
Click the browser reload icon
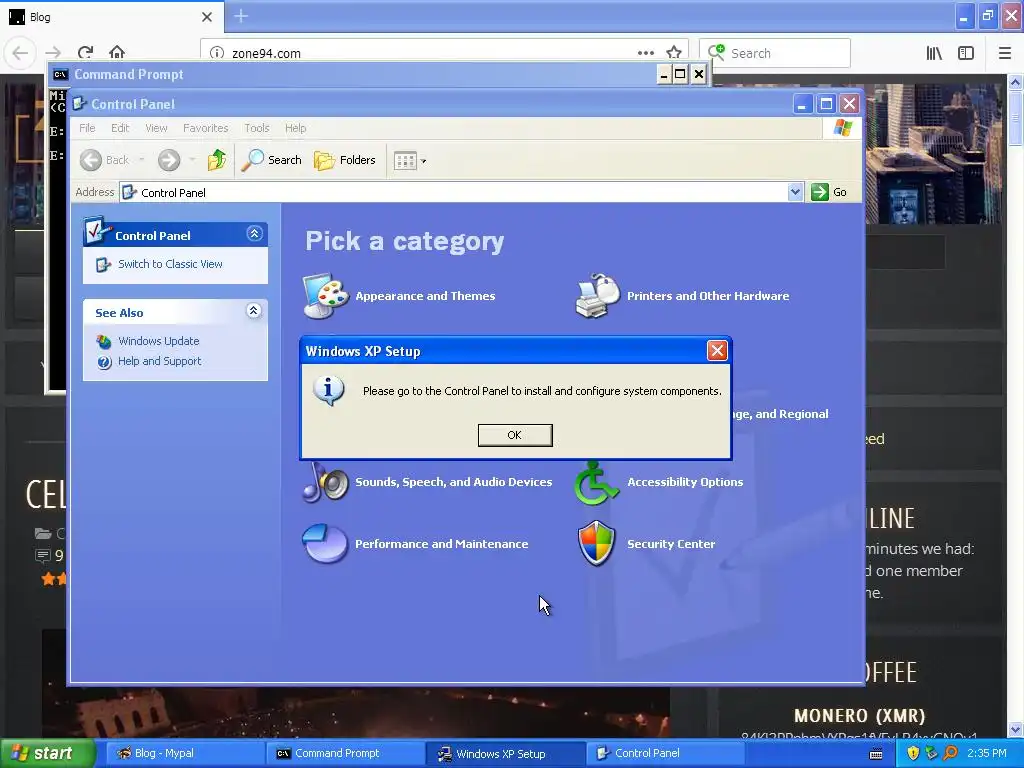click(85, 52)
